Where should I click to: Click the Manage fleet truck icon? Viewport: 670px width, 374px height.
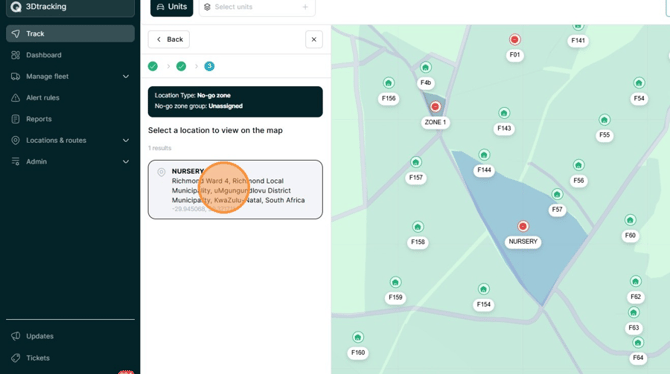pyautogui.click(x=15, y=77)
